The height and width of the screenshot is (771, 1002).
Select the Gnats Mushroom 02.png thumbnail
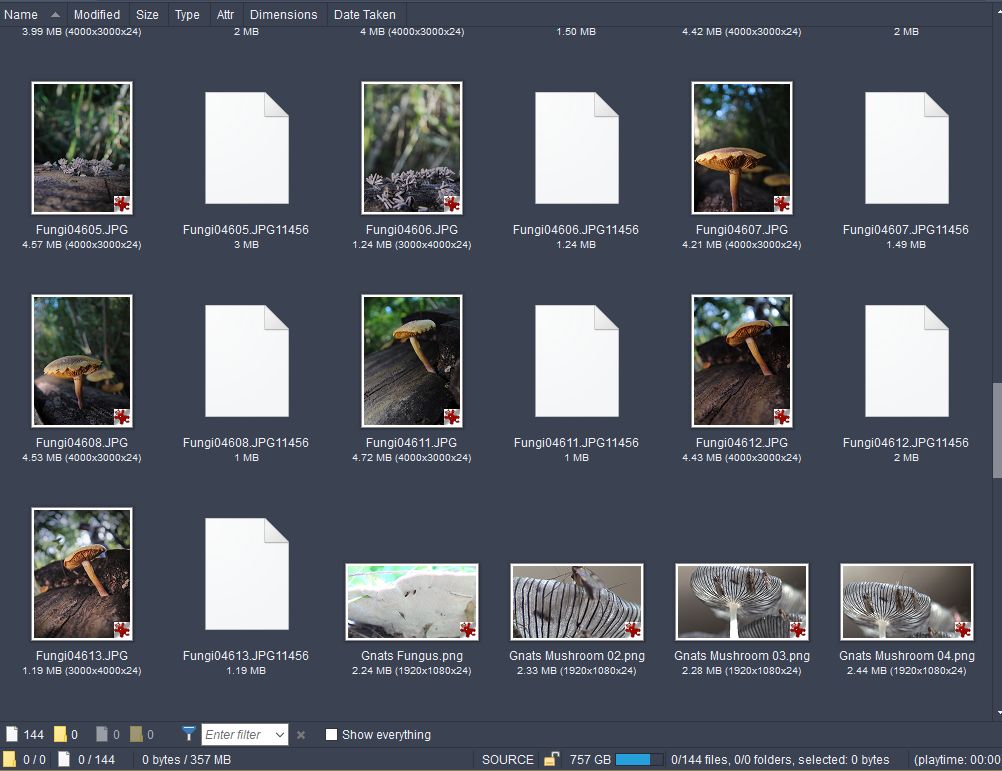coord(576,602)
